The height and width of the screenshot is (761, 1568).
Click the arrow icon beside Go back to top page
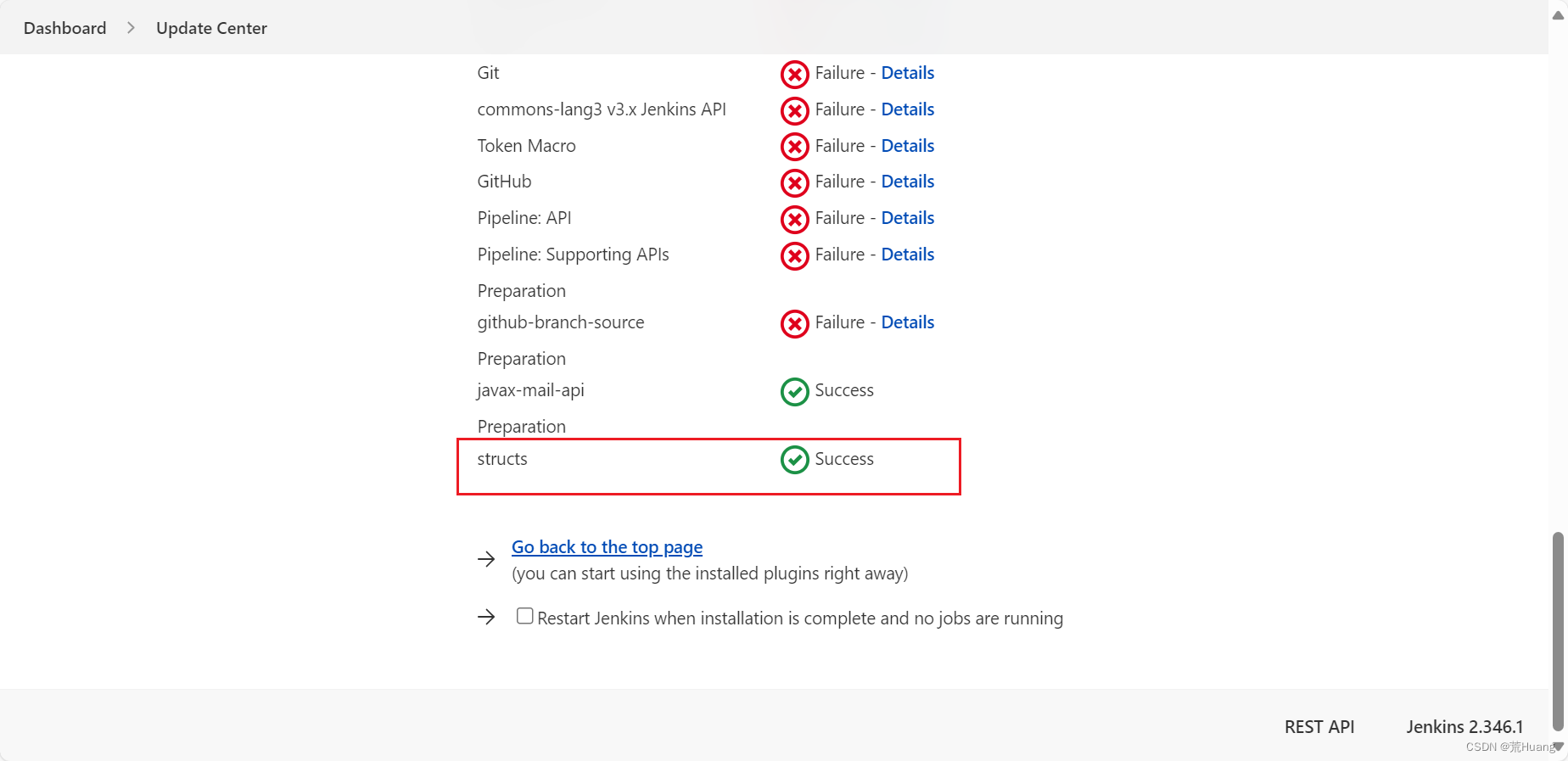coord(486,559)
